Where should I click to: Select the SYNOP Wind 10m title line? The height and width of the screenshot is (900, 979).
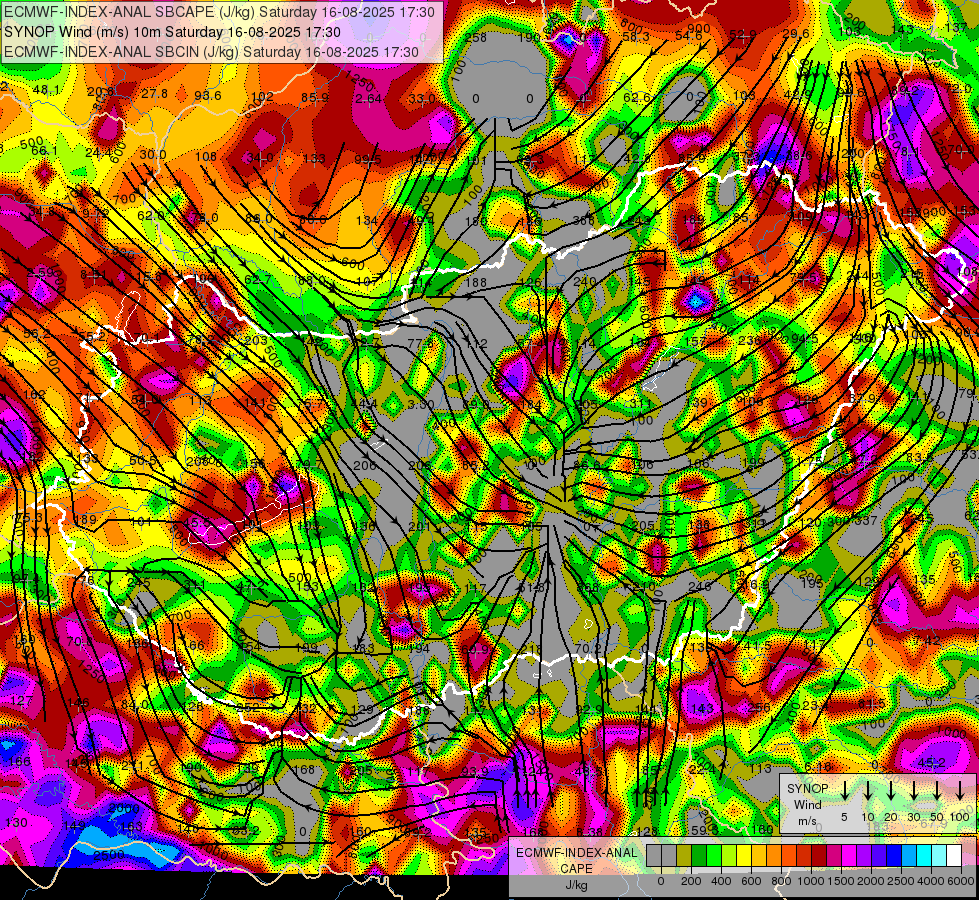(172, 32)
